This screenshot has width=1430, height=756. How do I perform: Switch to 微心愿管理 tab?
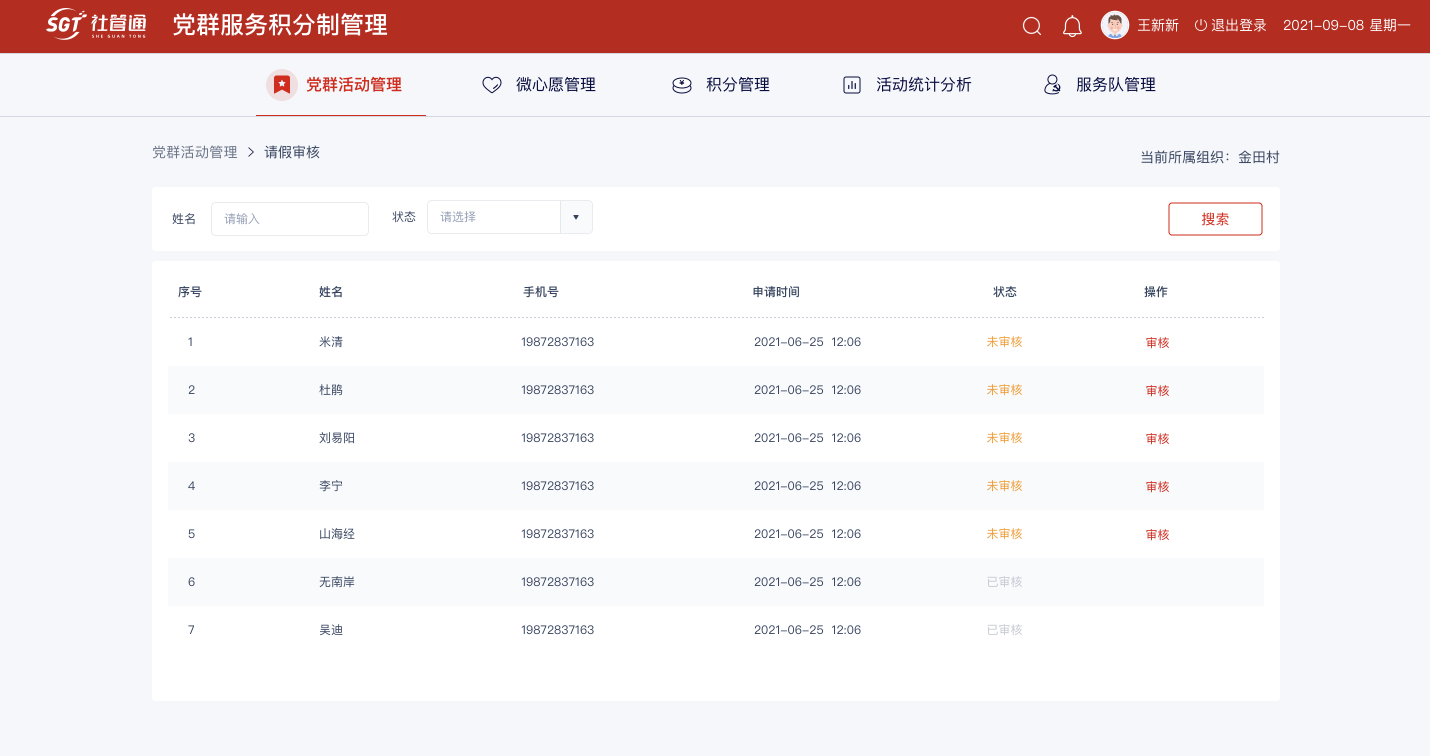point(539,85)
